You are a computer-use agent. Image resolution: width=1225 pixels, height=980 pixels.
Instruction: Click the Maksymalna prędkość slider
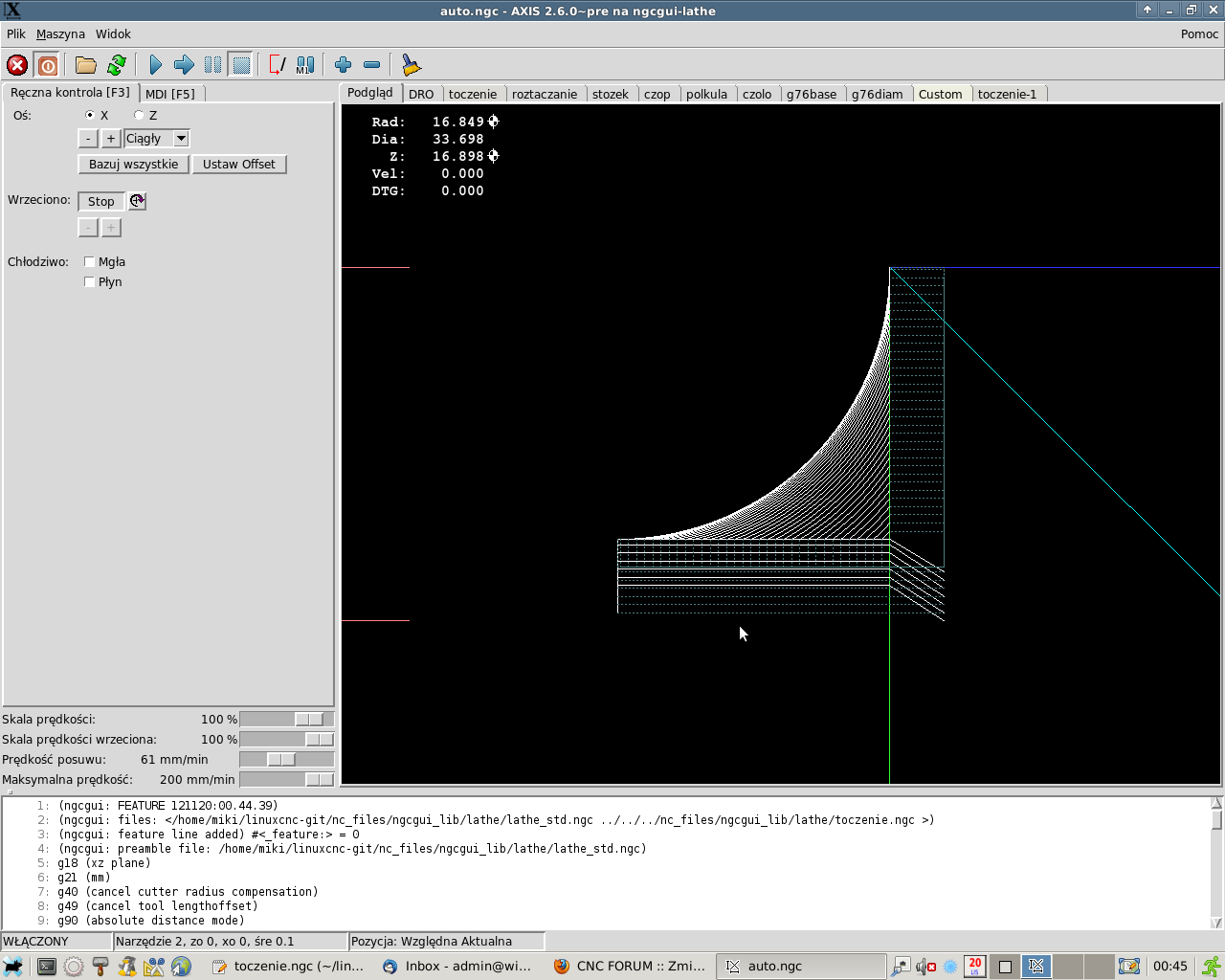coord(287,779)
